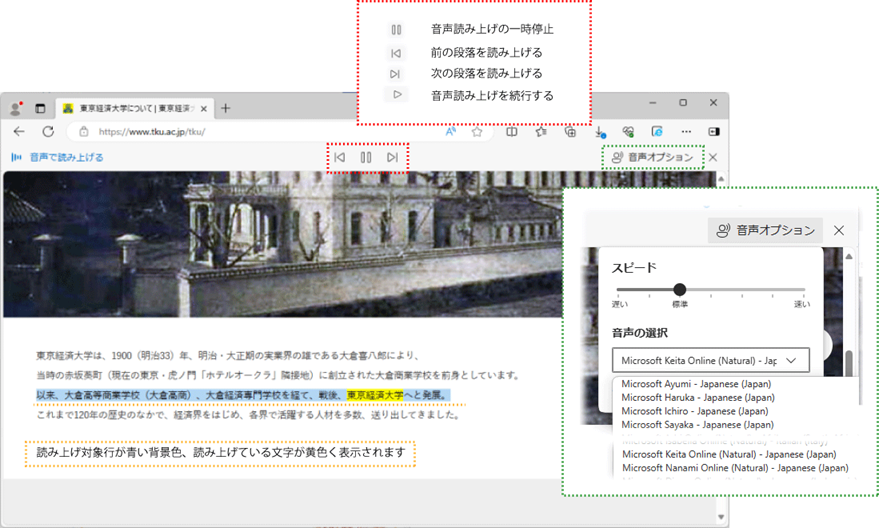View site information via the lock icon
Screen dimensions: 879x528
click(84, 132)
